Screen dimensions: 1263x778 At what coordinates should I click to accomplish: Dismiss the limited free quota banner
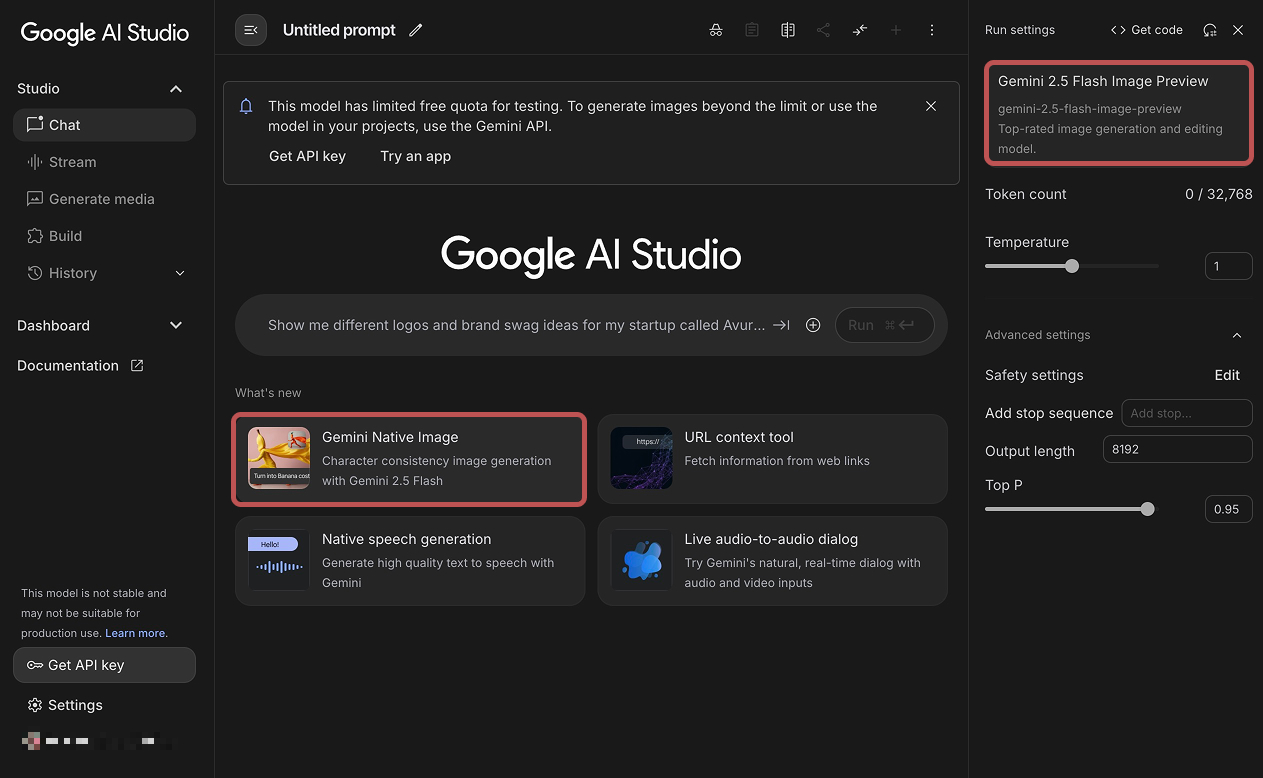click(931, 106)
